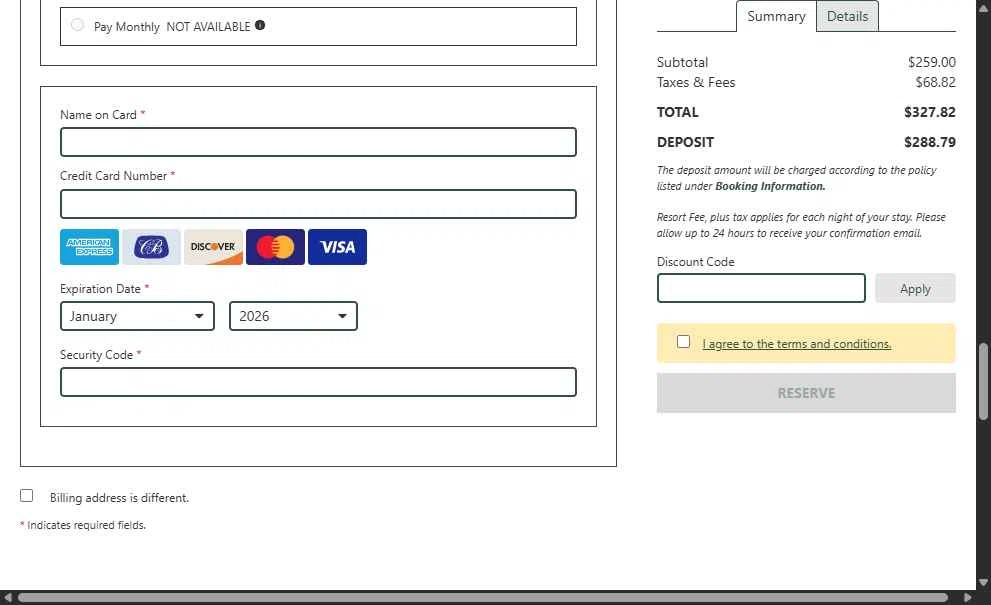Click the TOTAL amount $327.82
The width and height of the screenshot is (991, 605).
930,113
